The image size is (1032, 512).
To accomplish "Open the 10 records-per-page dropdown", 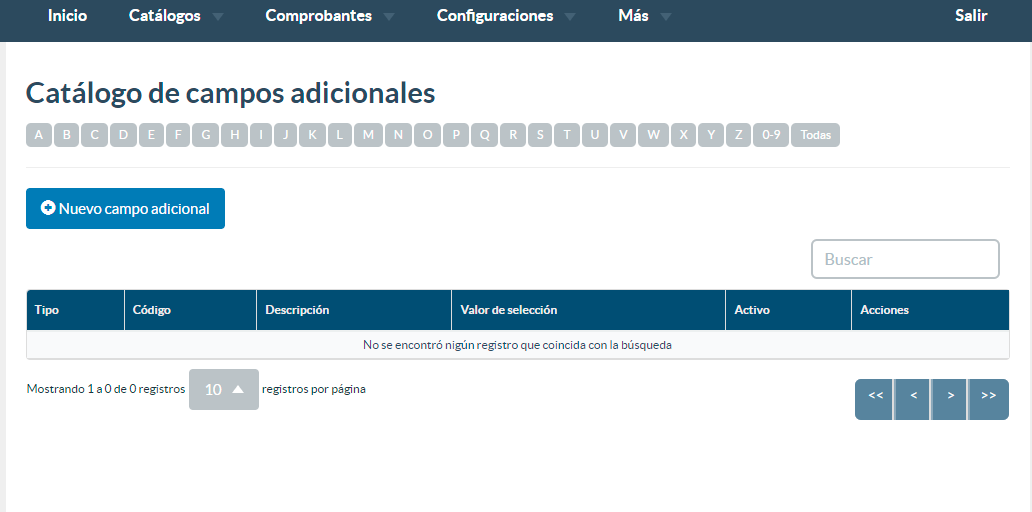I will coord(224,390).
